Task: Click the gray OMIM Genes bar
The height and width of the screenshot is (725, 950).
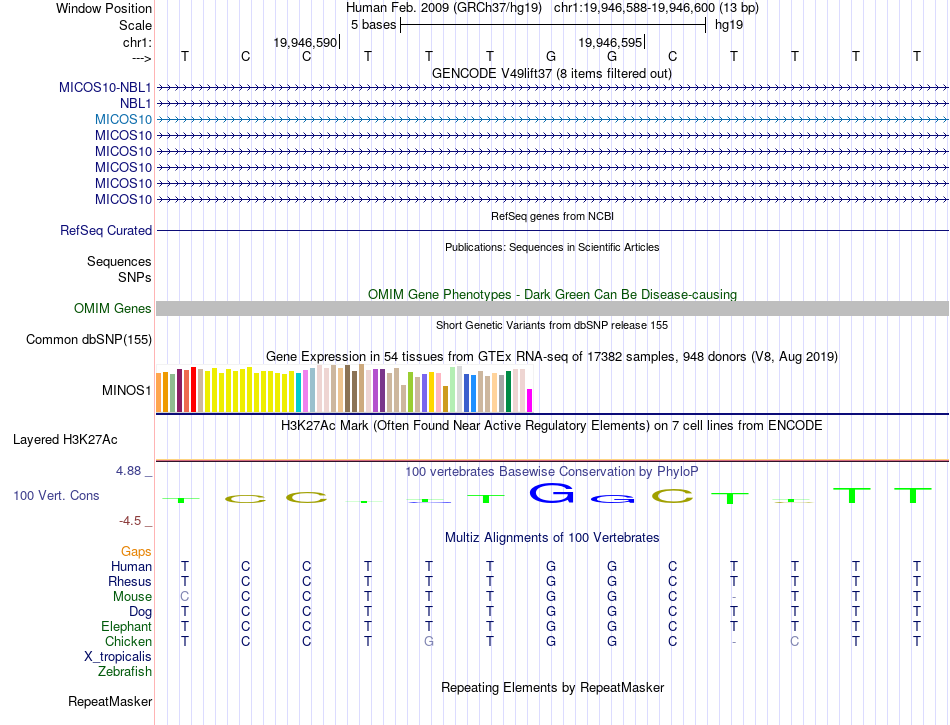Action: coord(552,308)
